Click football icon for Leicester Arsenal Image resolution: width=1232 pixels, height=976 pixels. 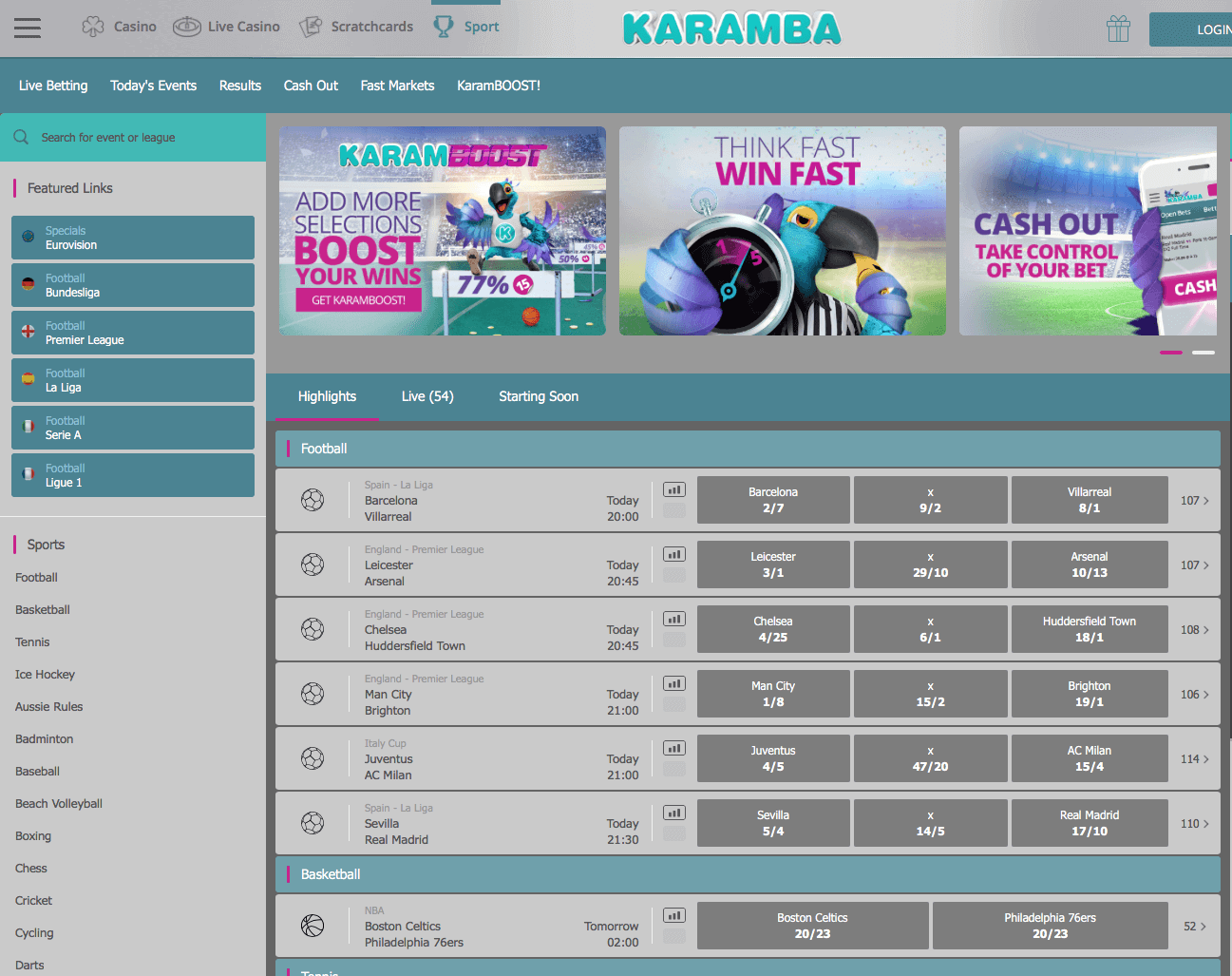click(313, 565)
